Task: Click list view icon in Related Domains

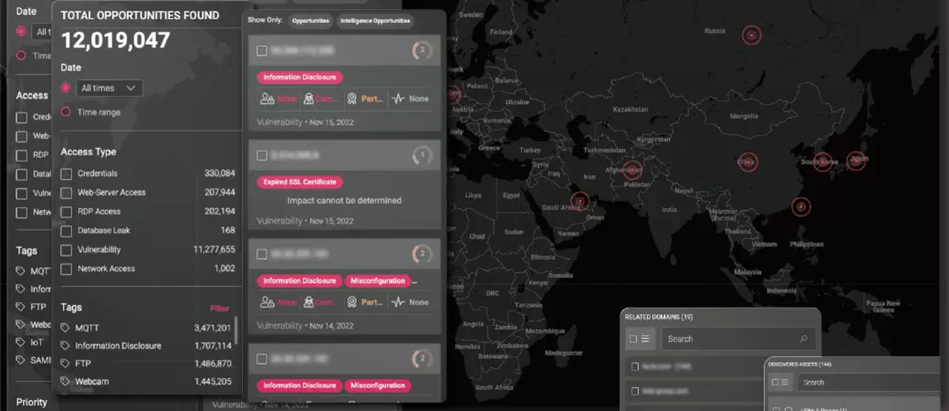Action: [645, 339]
